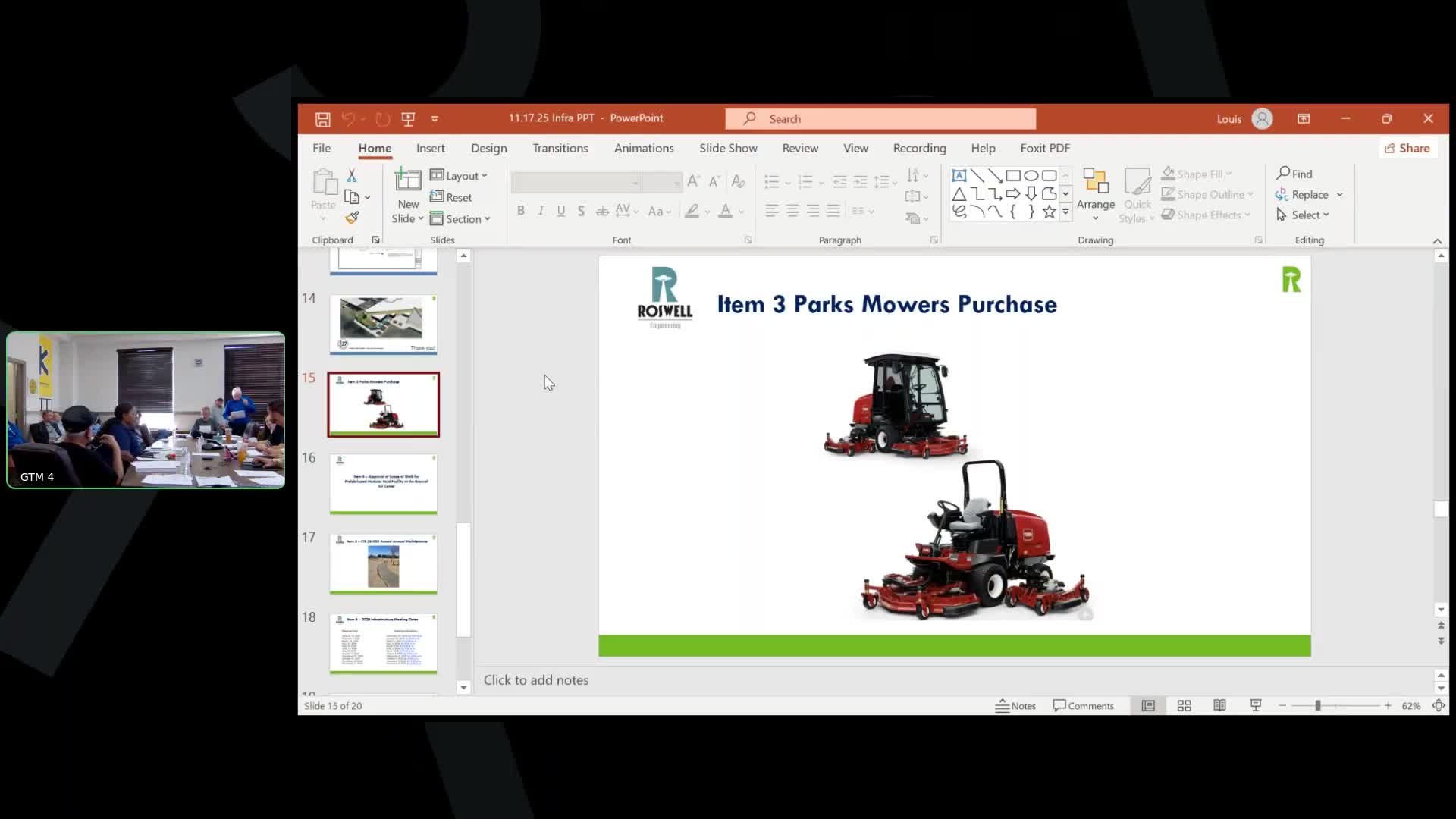Open the Layout dropdown
This screenshot has height=819, width=1456.
point(460,175)
